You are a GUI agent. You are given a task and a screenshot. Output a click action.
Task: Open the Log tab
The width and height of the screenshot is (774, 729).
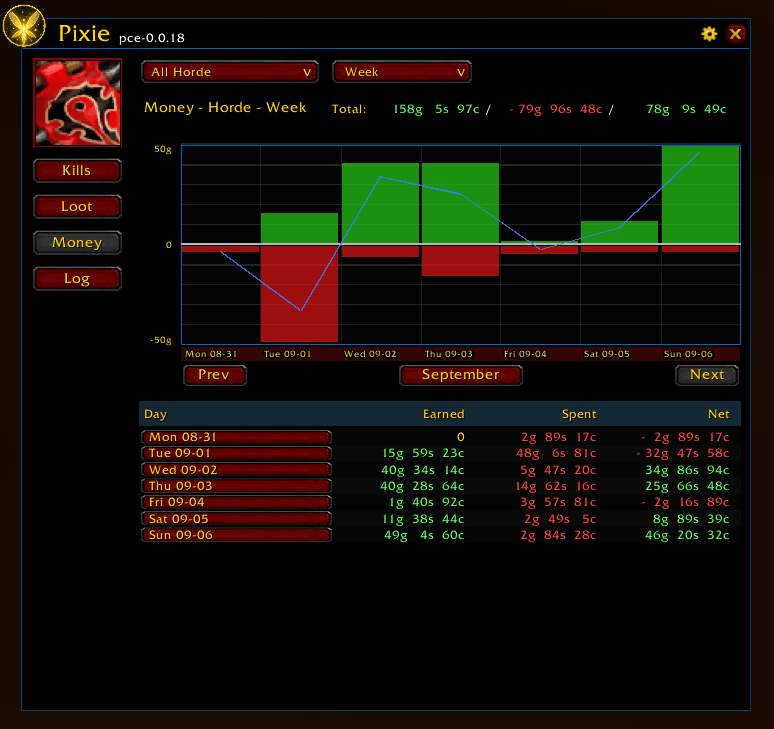point(77,279)
